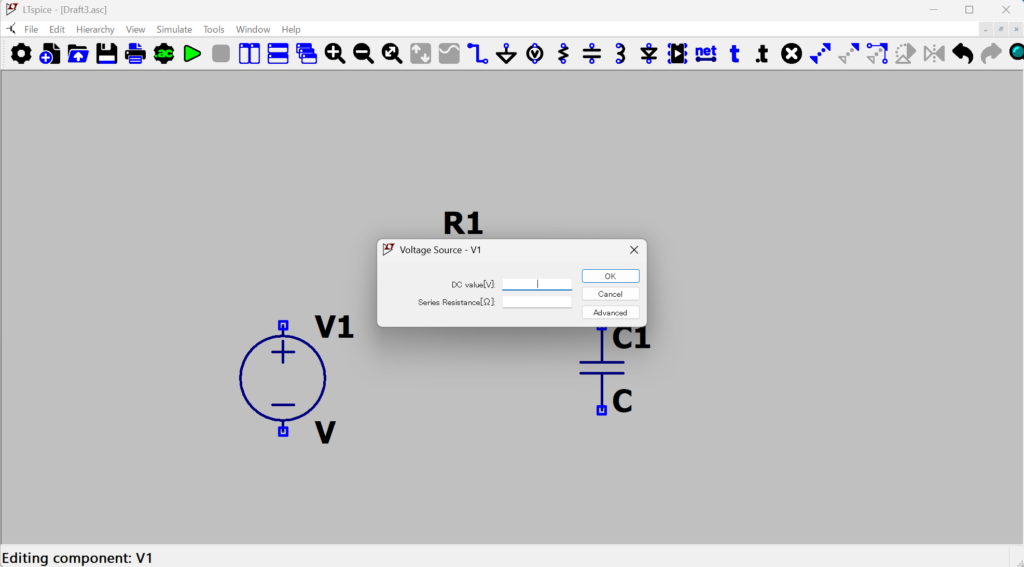
Task: Select the Draw Wire tool
Action: (478, 53)
